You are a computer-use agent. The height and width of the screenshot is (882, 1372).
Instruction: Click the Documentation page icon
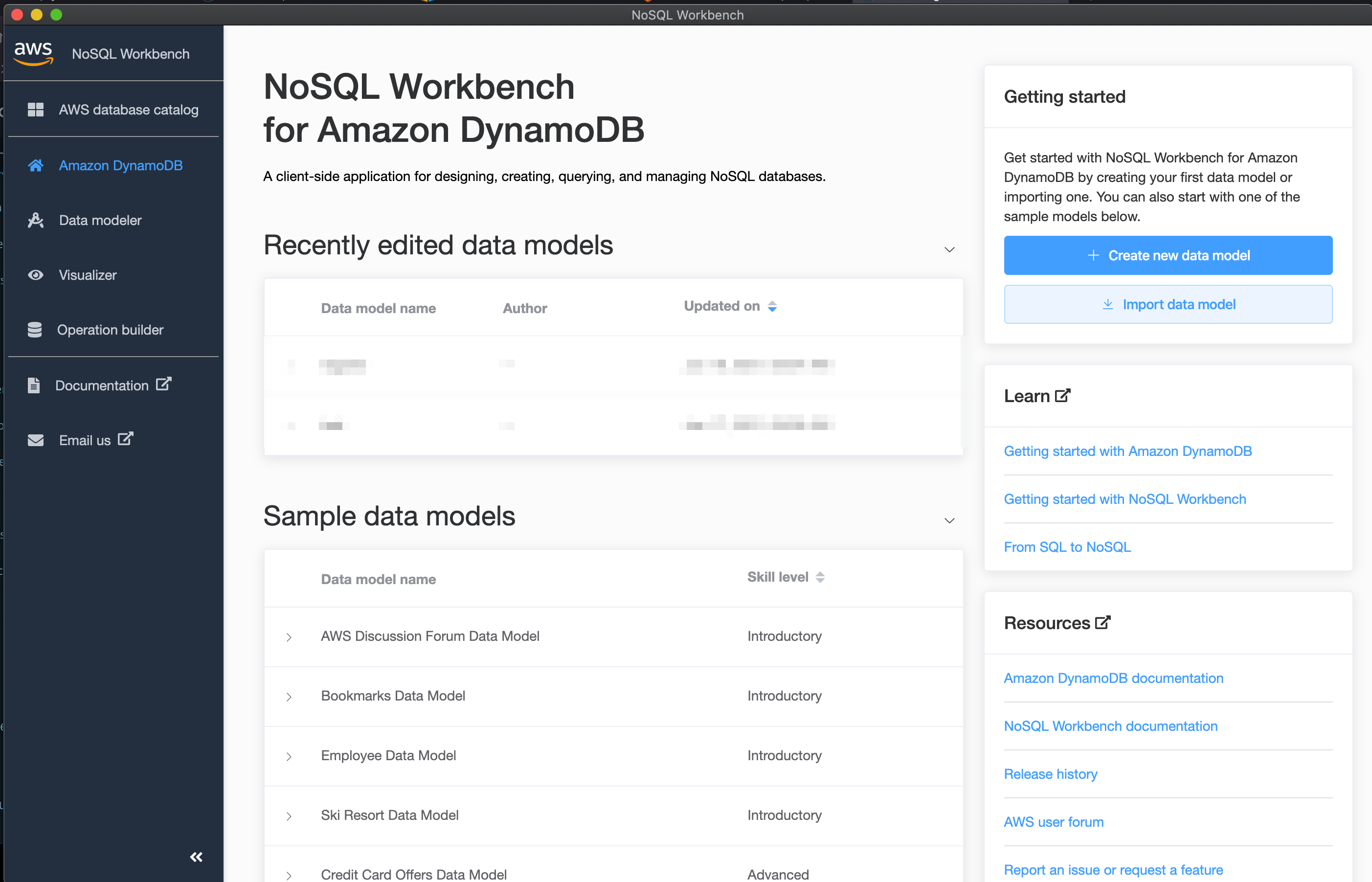[34, 385]
